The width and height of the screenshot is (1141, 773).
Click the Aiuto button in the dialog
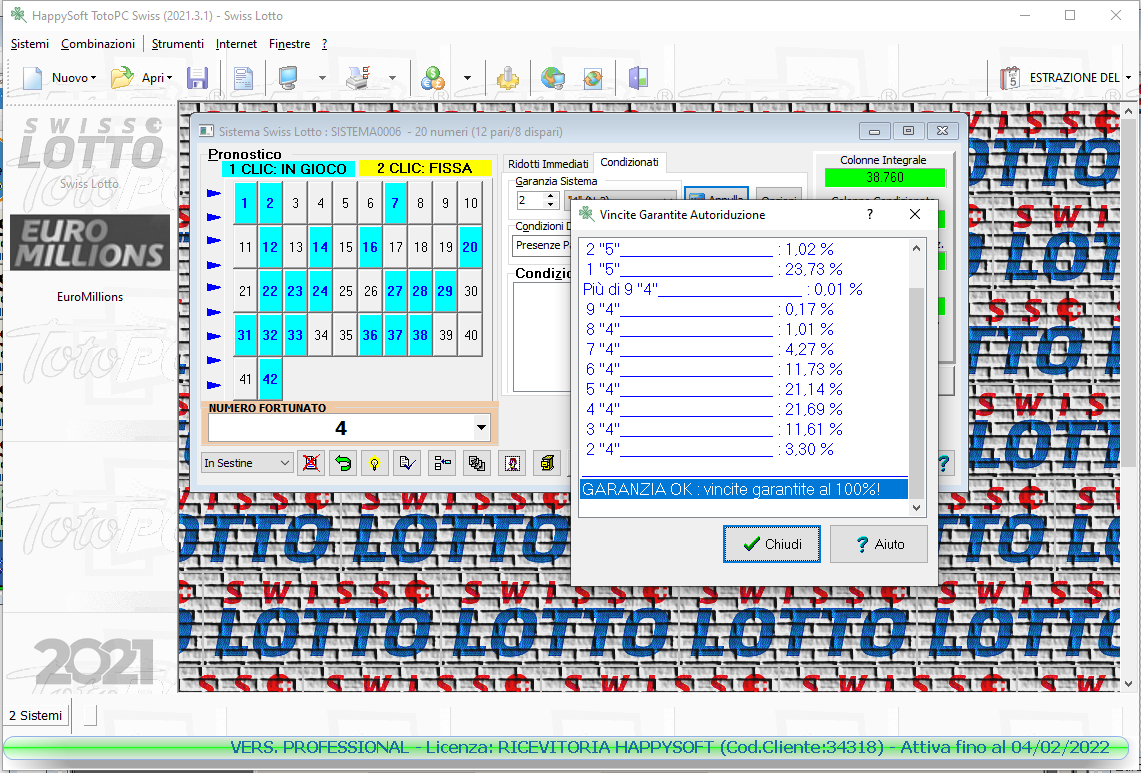coord(878,544)
